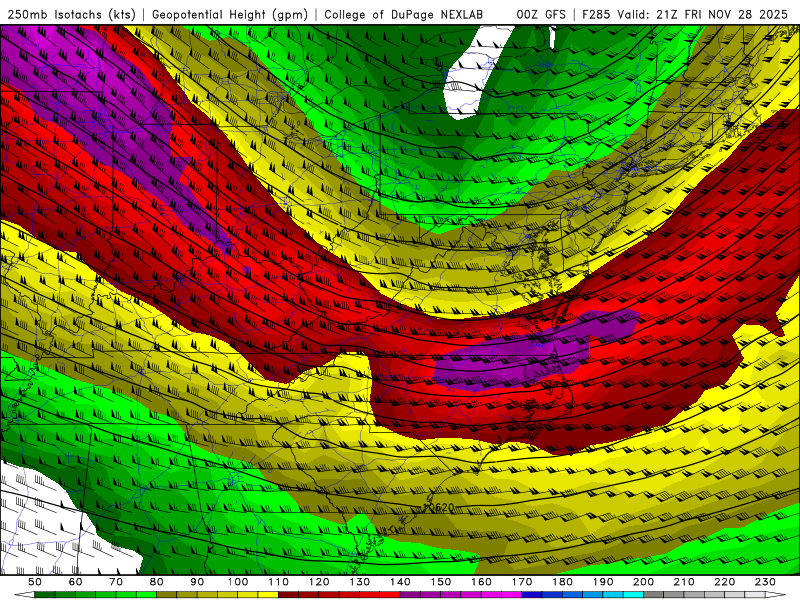Click the "250mb Isotachs (kts)" title text
This screenshot has height=600, width=800.
(x=71, y=14)
